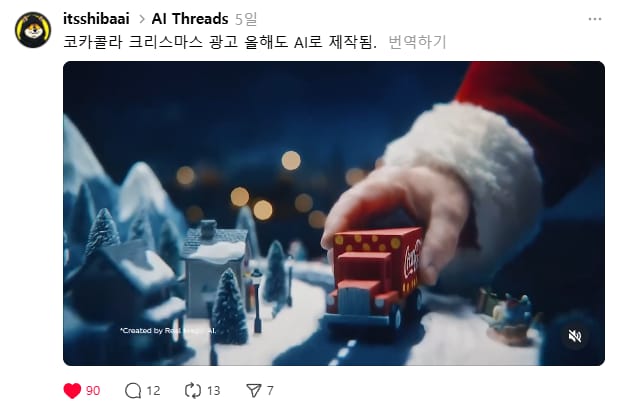The width and height of the screenshot is (625, 408).
Task: View the 90 likes count
Action: [x=93, y=390]
